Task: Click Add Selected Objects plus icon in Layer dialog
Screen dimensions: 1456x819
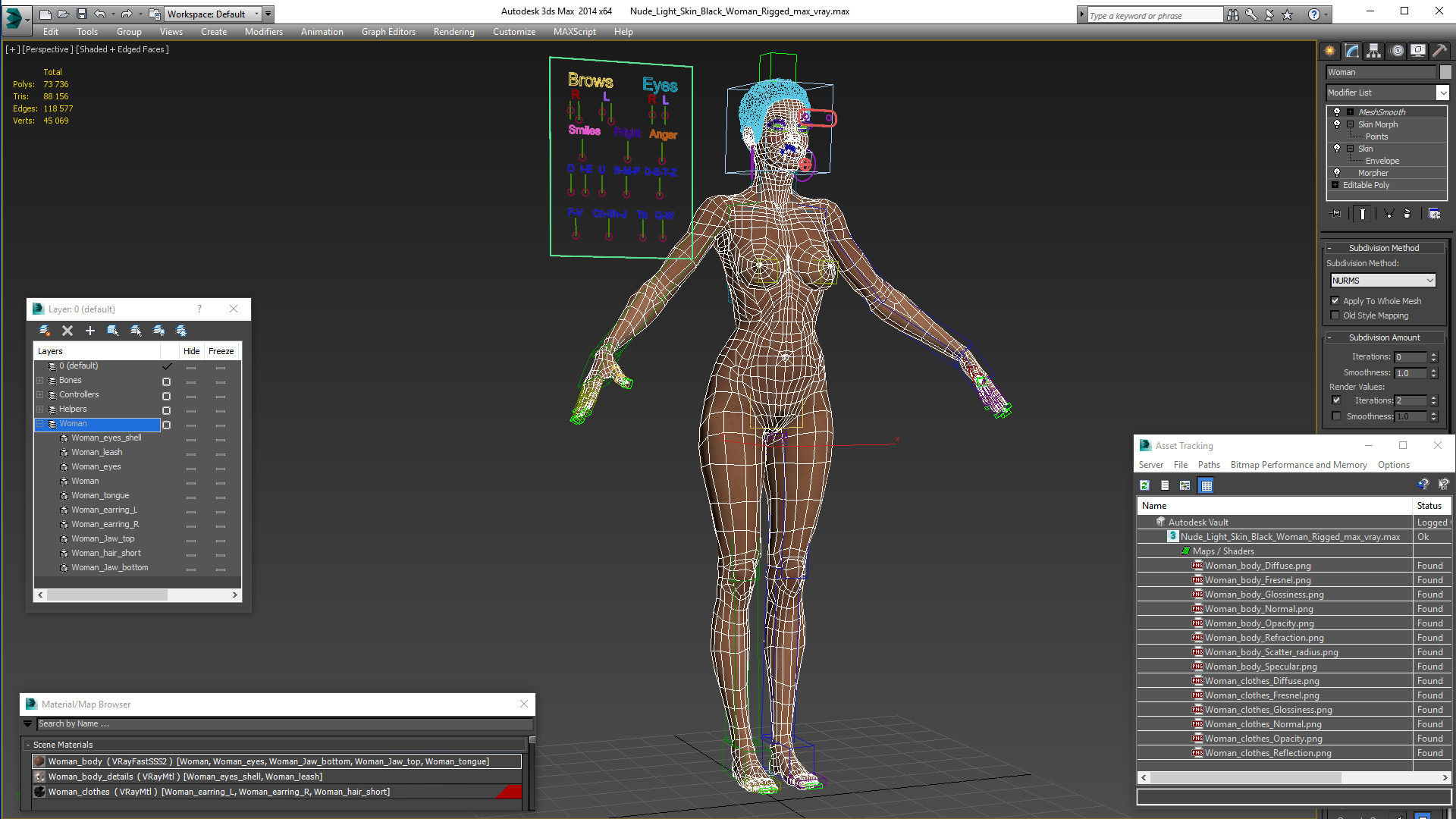Action: coord(90,331)
